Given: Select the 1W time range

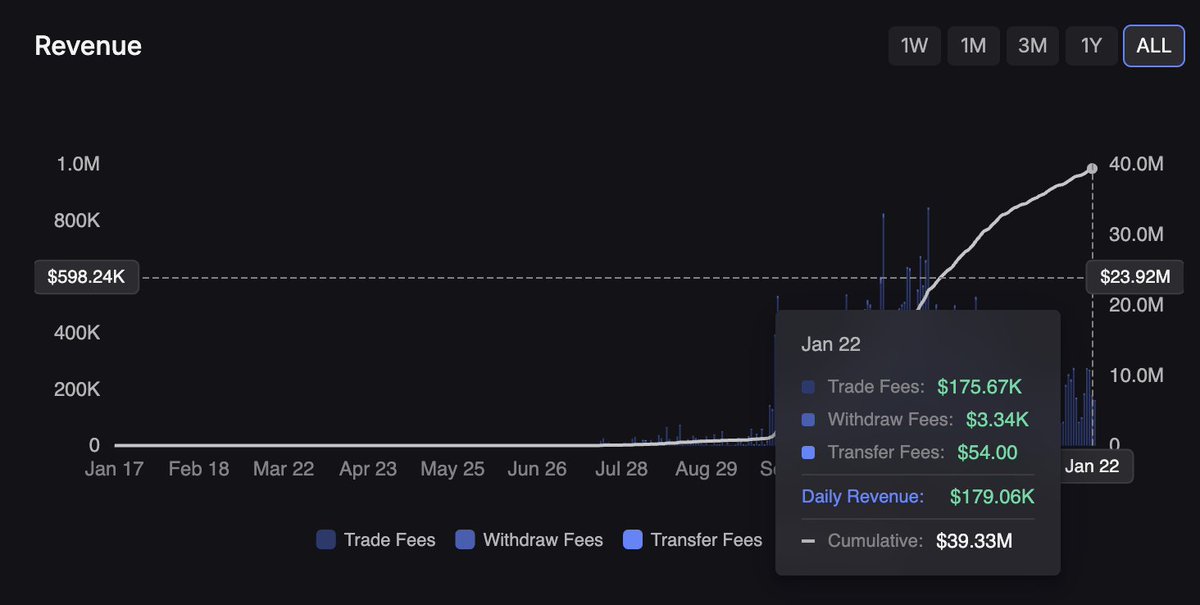Looking at the screenshot, I should 914,46.
